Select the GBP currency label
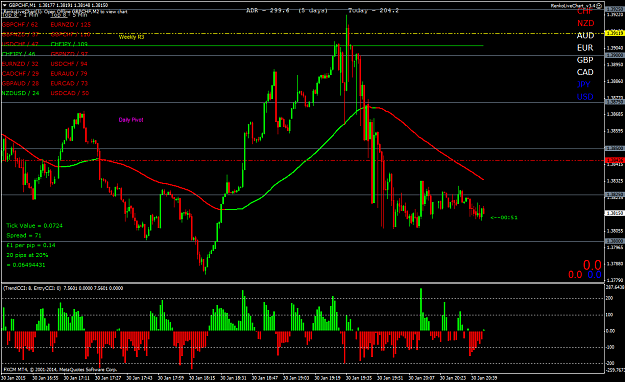The width and height of the screenshot is (625, 382). coord(585,60)
